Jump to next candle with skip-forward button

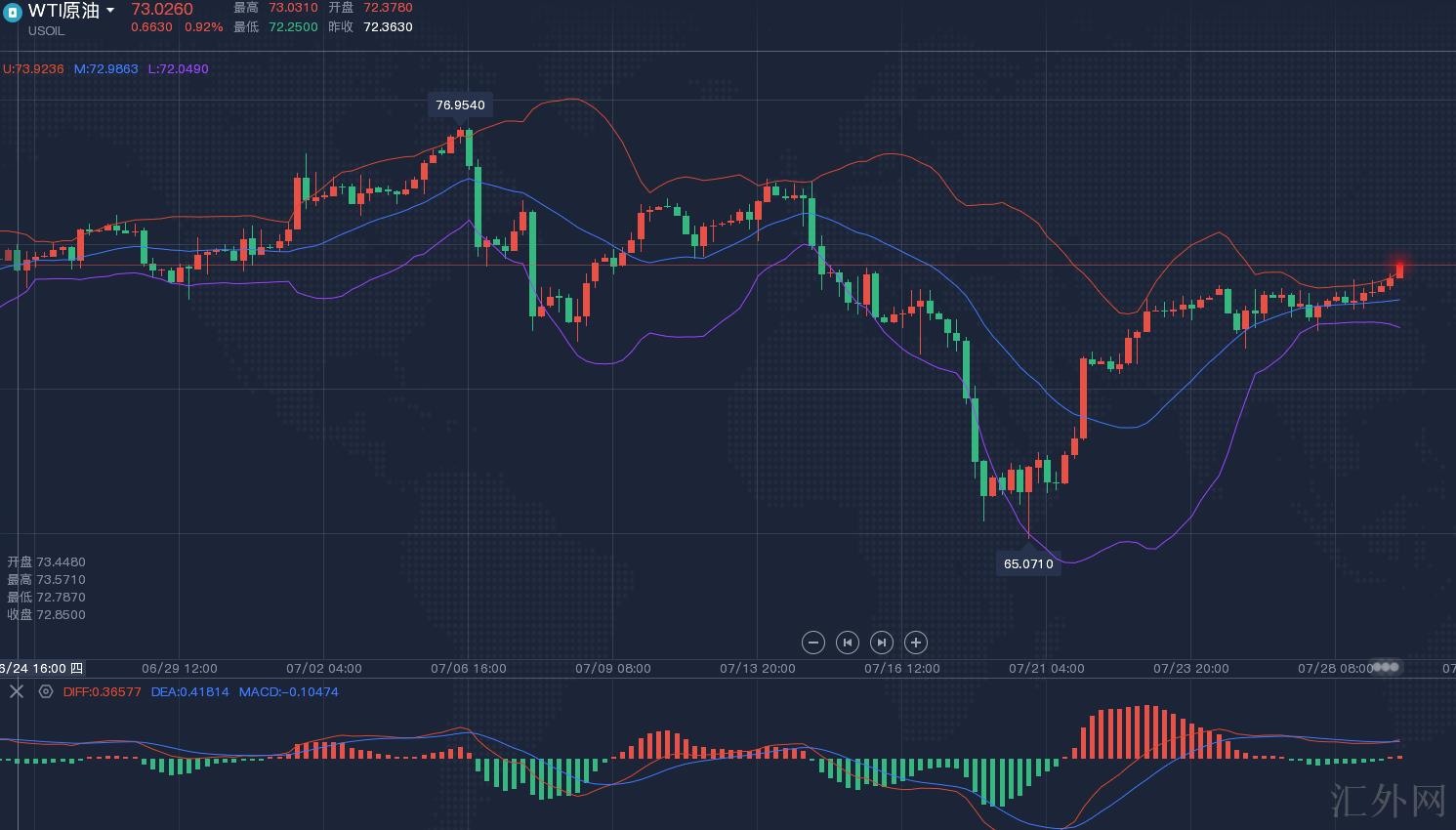[x=881, y=643]
